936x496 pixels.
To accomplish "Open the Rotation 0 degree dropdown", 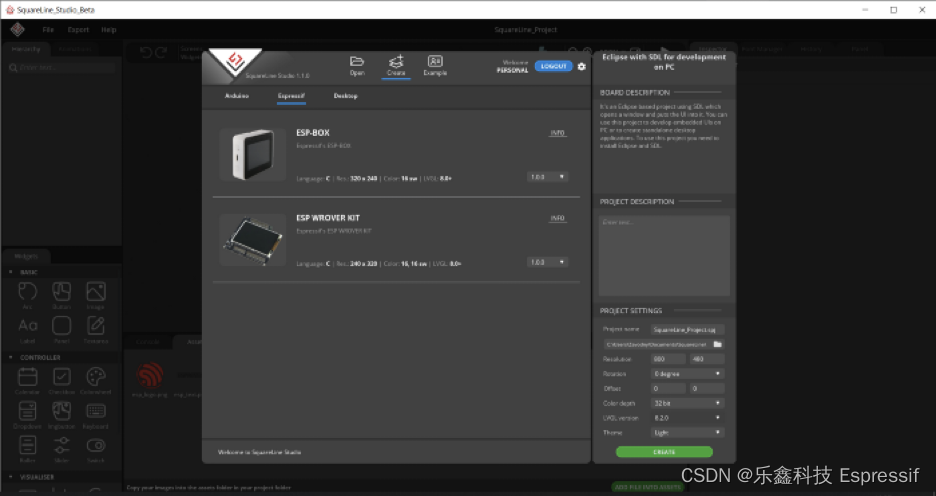I will tap(687, 374).
